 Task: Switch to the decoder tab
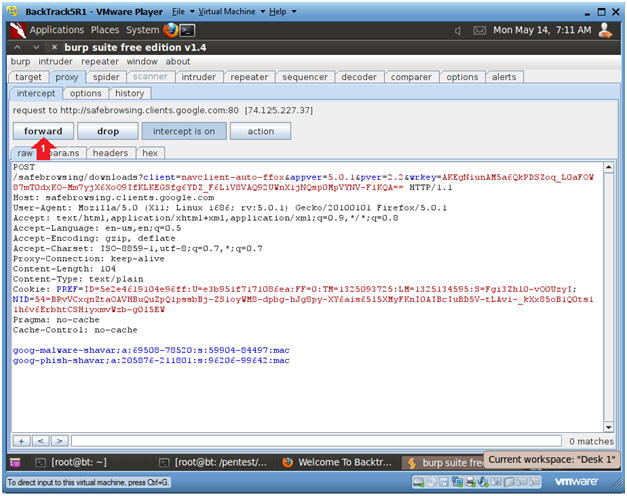(359, 77)
